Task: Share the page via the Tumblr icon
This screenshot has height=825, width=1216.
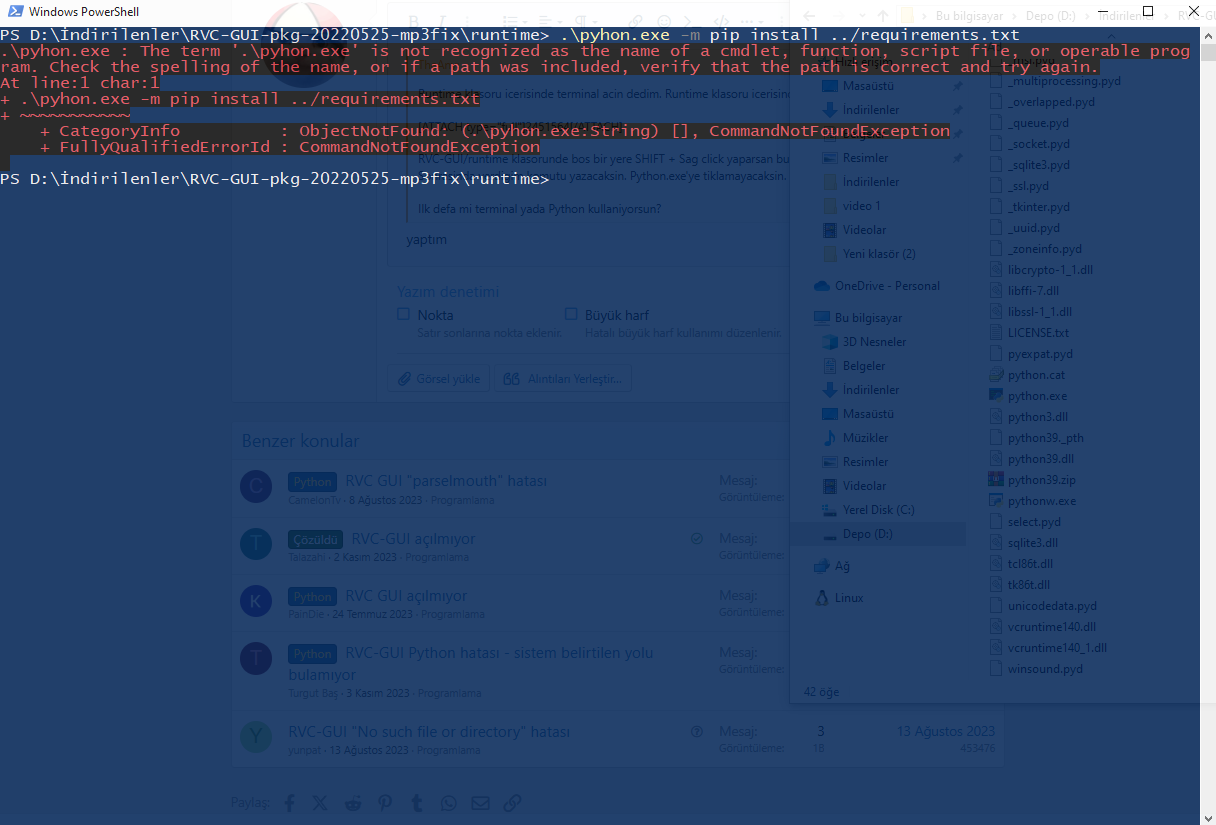Action: tap(416, 803)
